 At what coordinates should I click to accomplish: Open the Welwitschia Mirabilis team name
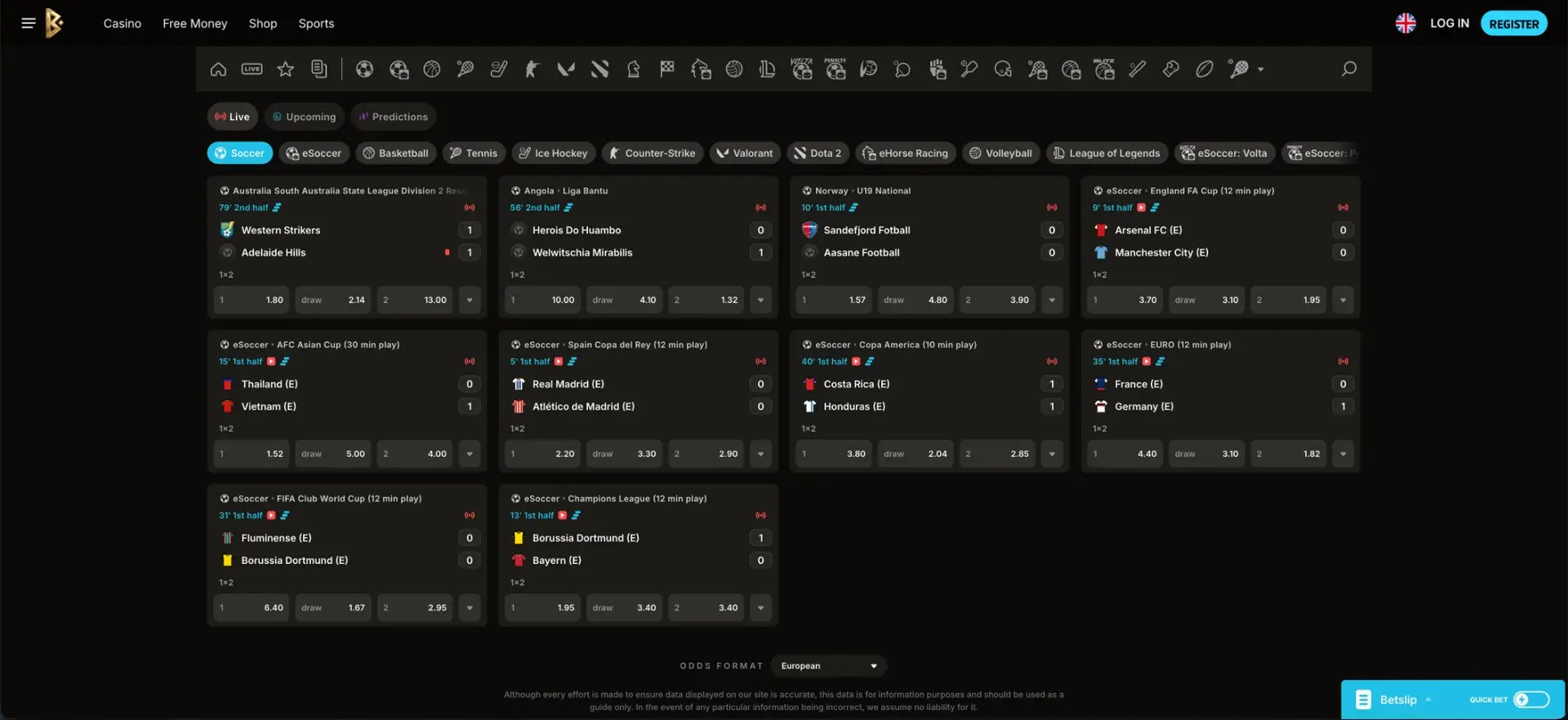click(x=582, y=253)
